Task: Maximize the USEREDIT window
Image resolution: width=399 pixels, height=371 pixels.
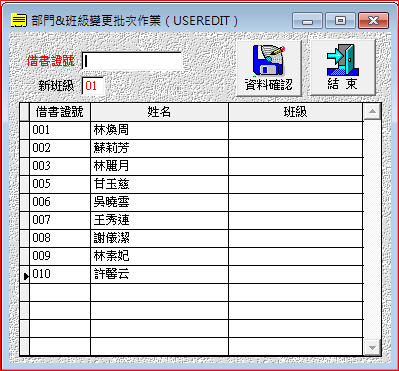Action: pyautogui.click(x=340, y=21)
